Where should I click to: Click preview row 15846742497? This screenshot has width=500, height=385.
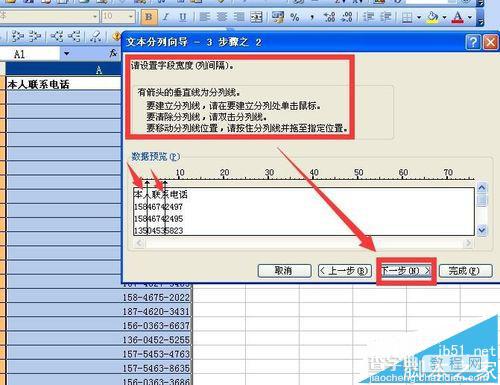pos(158,207)
